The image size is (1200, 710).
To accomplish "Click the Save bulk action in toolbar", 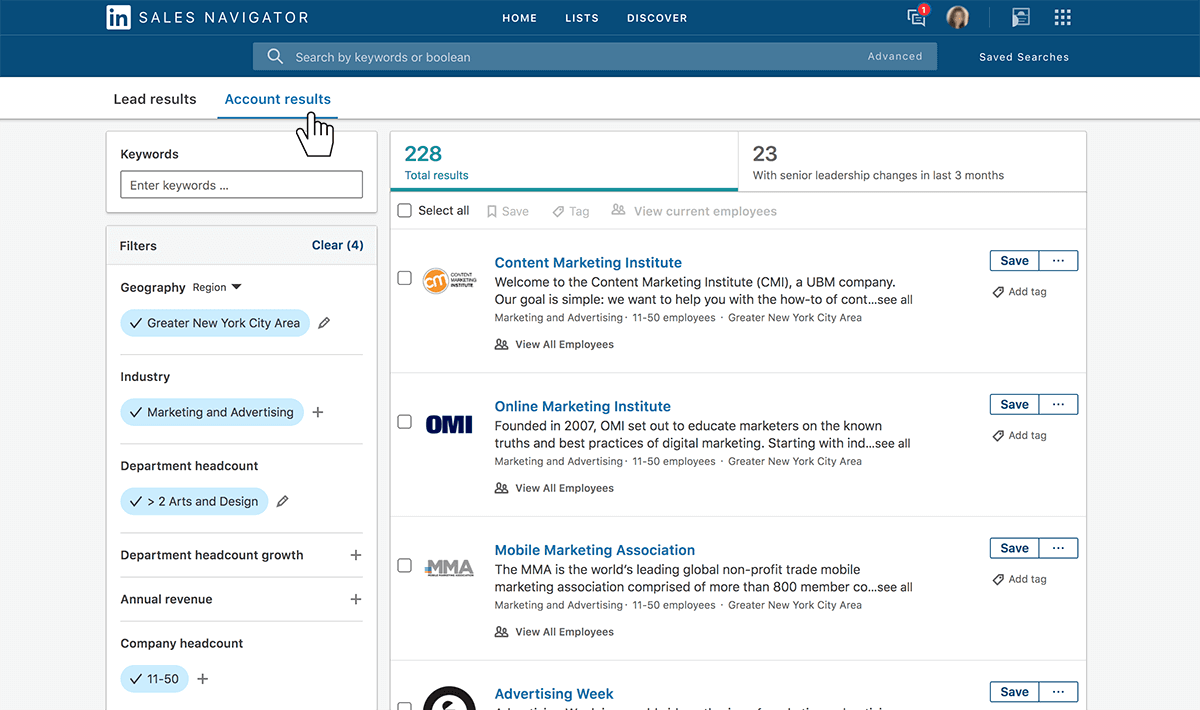I will (507, 211).
